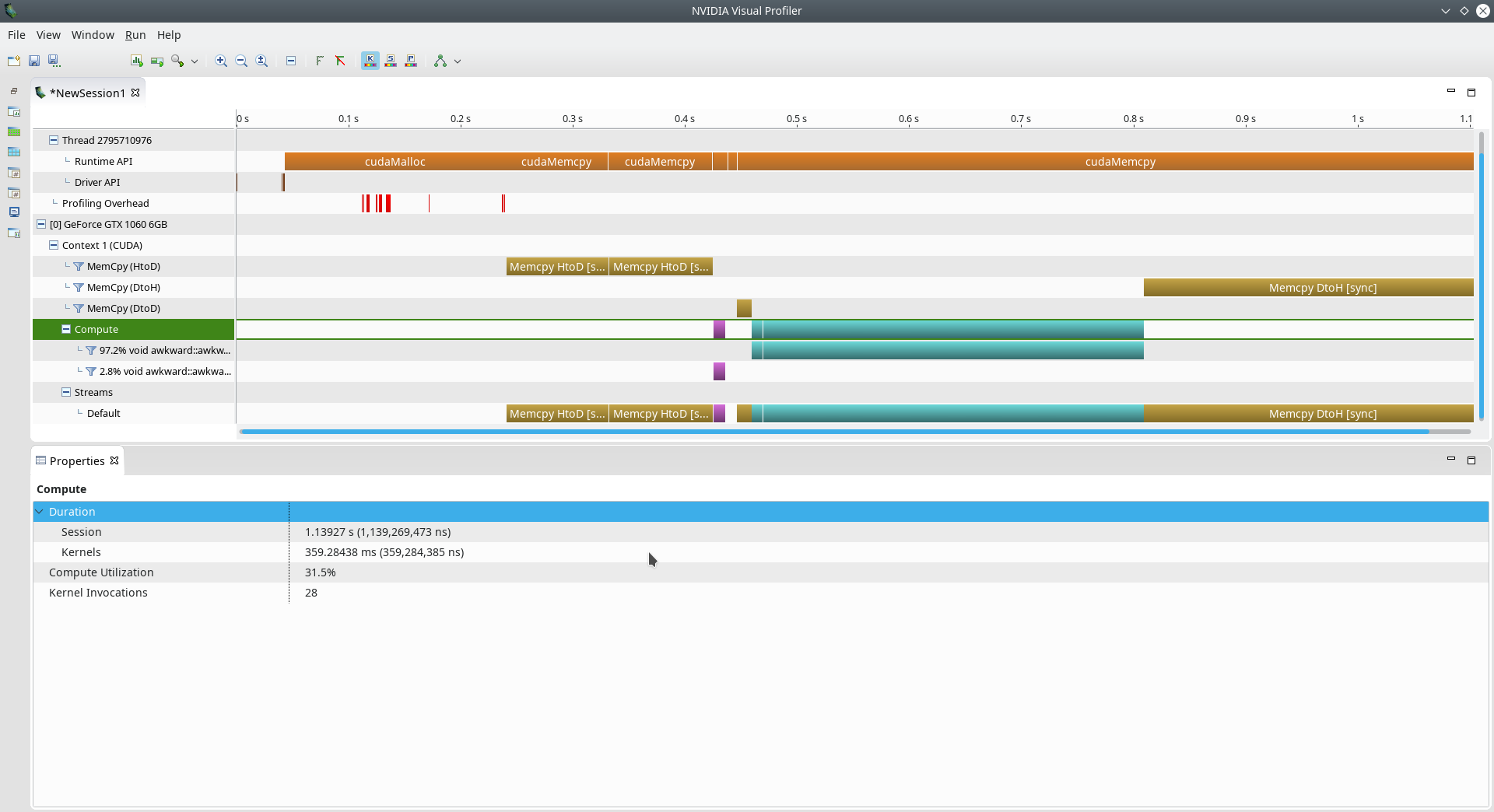Select the purple kernel block in Compute row

[719, 329]
